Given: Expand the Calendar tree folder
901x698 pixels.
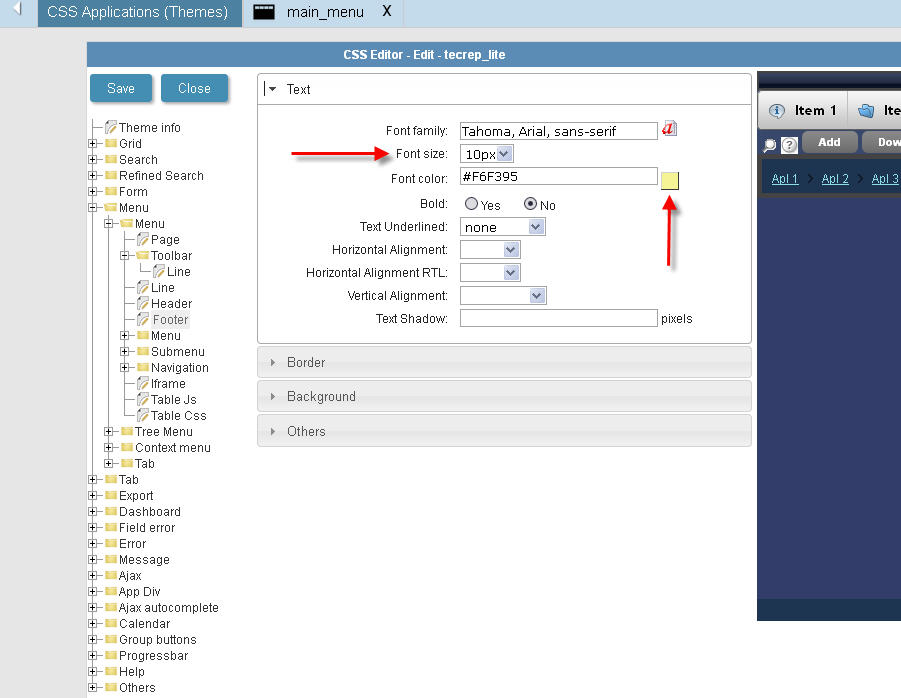Looking at the screenshot, I should coord(93,623).
